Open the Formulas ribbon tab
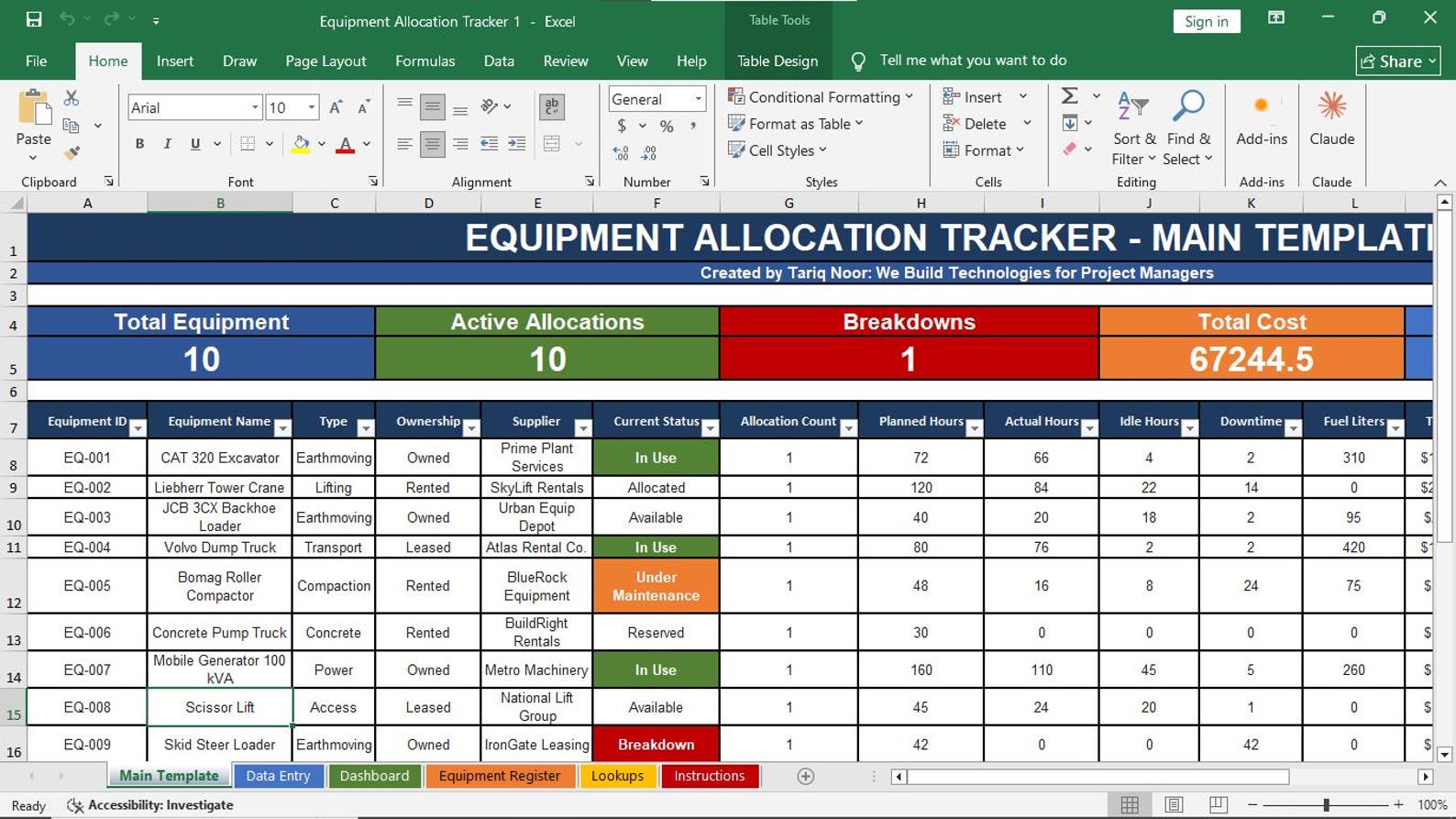 (425, 61)
